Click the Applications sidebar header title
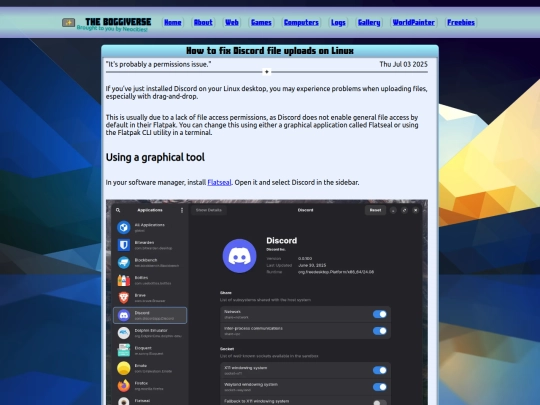Image resolution: width=540 pixels, height=405 pixels. 150,210
